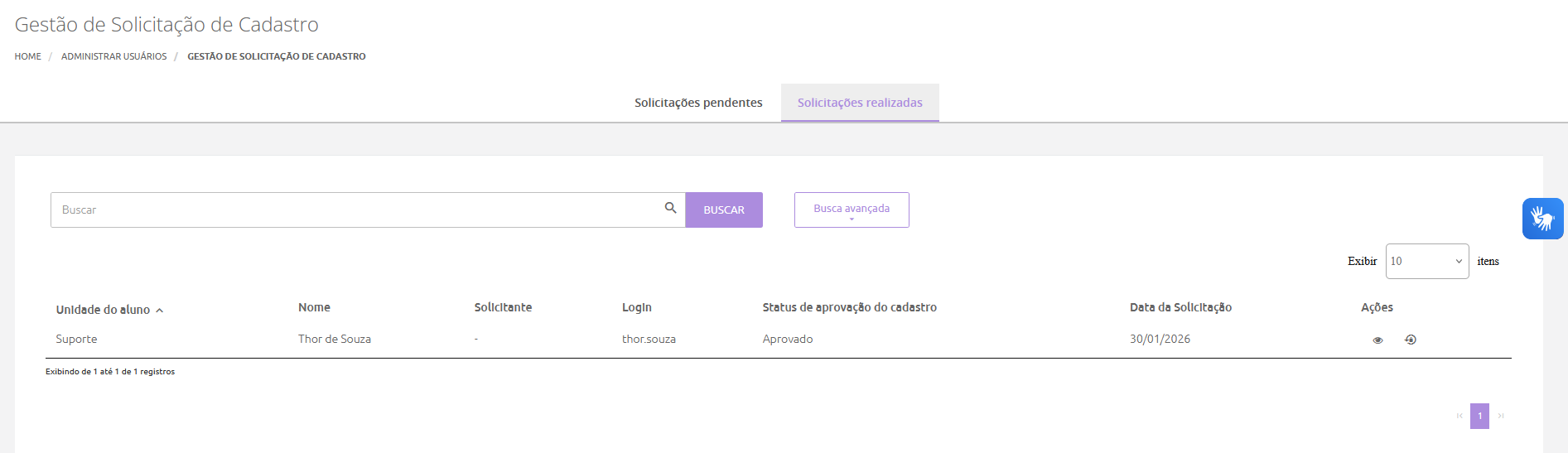
Task: Click the magnifying glass icon in search field
Action: click(x=670, y=208)
